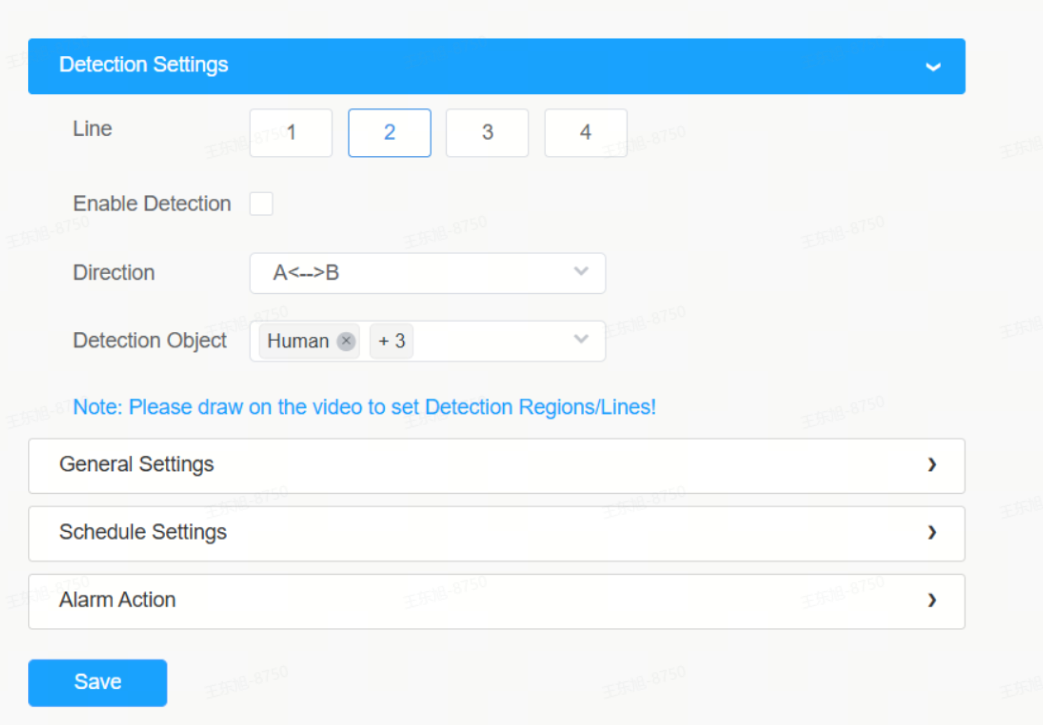The width and height of the screenshot is (1043, 725).
Task: Open the Detection Object dropdown arrow
Action: click(581, 339)
